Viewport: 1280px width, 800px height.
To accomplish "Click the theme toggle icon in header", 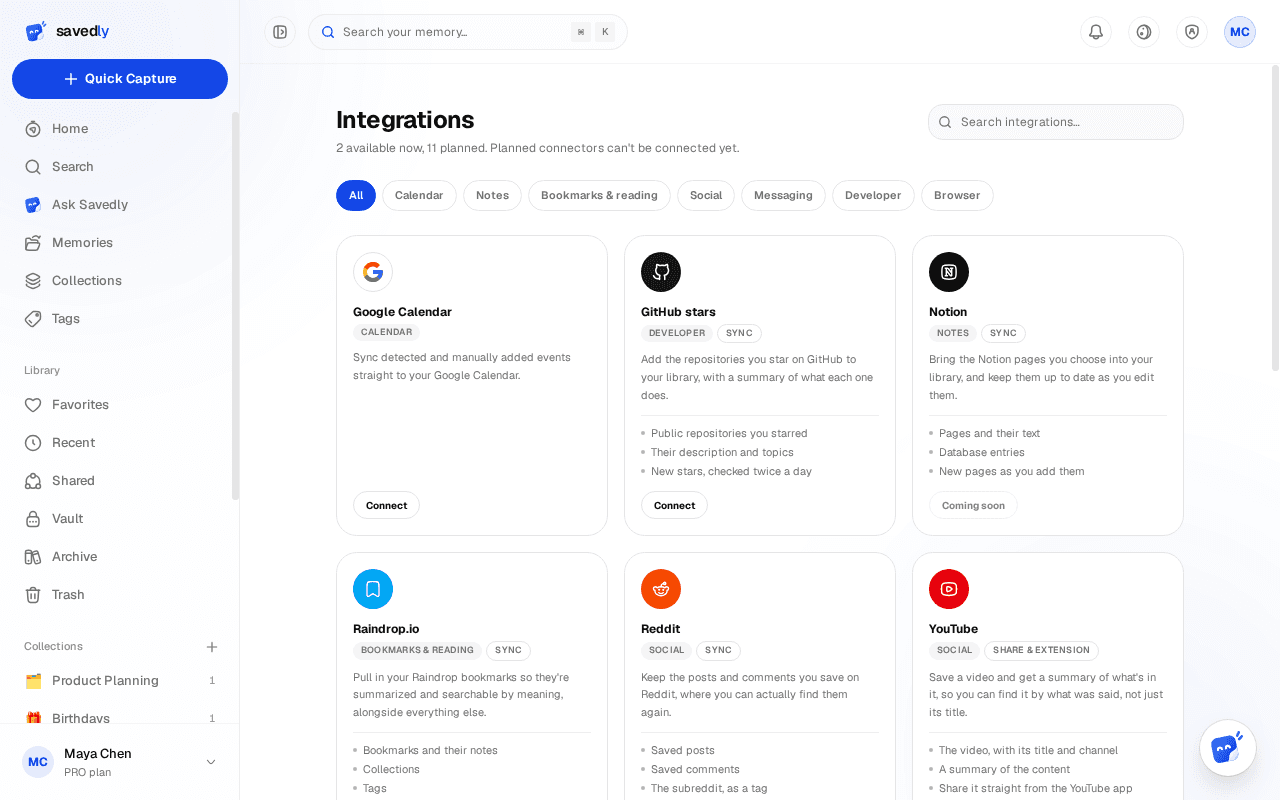I will [x=1144, y=32].
